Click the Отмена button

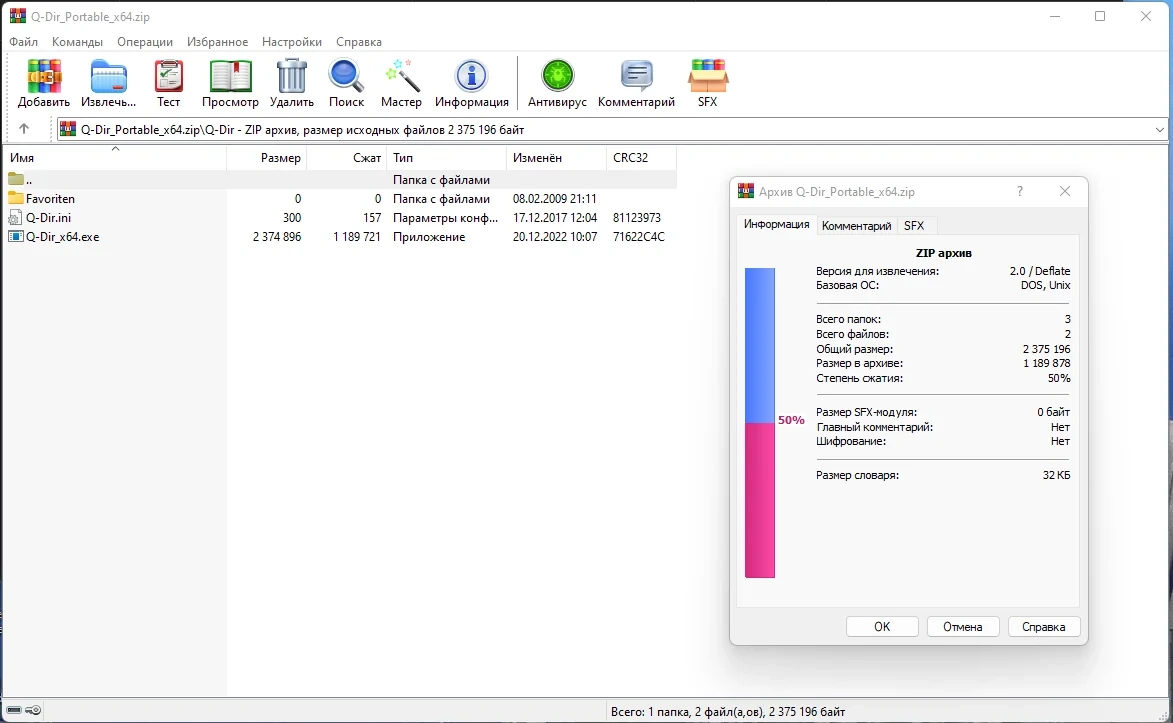click(x=963, y=626)
